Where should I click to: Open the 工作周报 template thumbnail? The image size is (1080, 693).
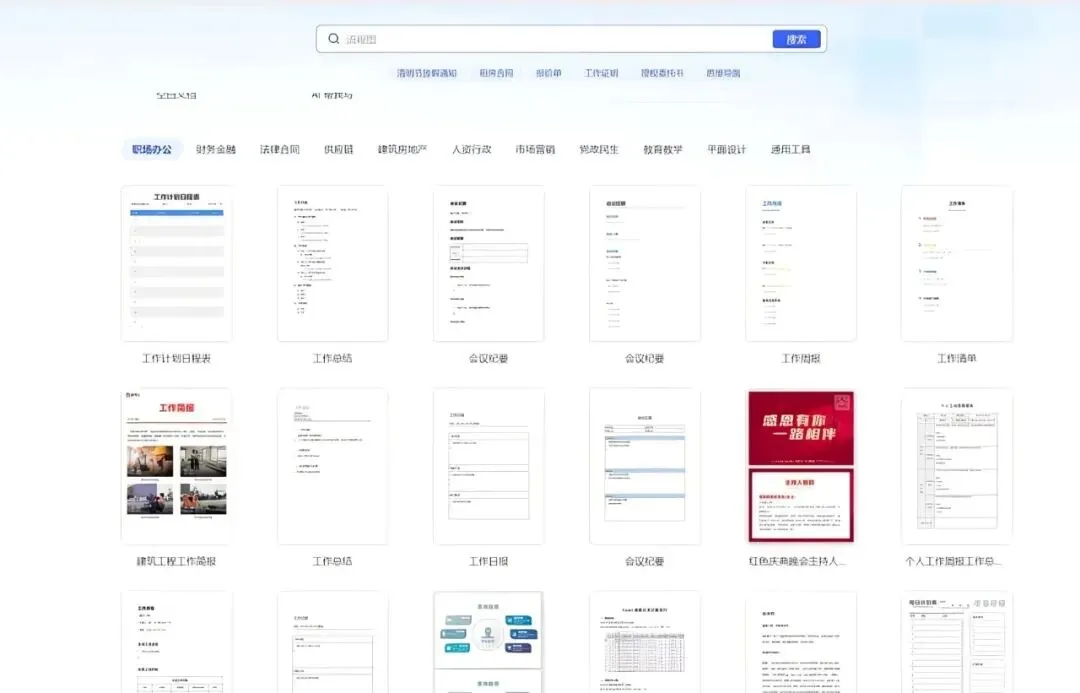(x=800, y=263)
